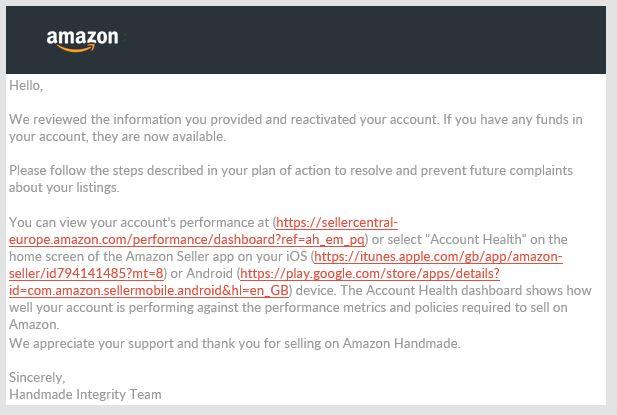Click "Amazon Seller app on your iOS" text
Viewport: 617px width, 415px height.
pos(216,256)
